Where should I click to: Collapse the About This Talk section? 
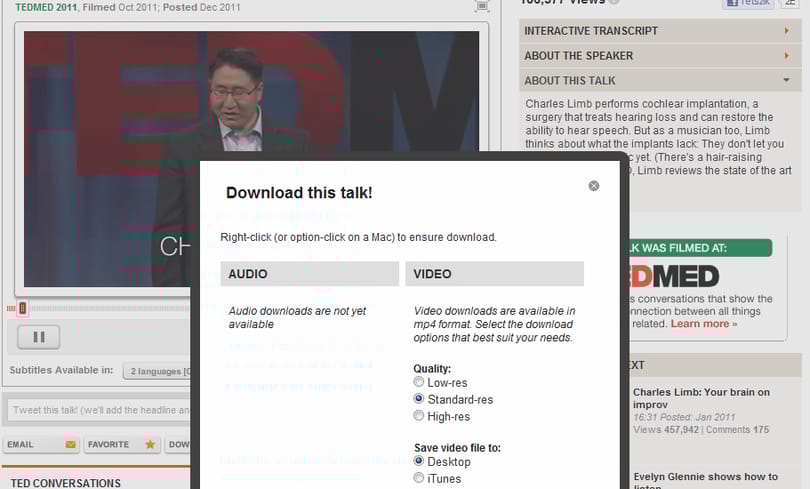[x=660, y=81]
